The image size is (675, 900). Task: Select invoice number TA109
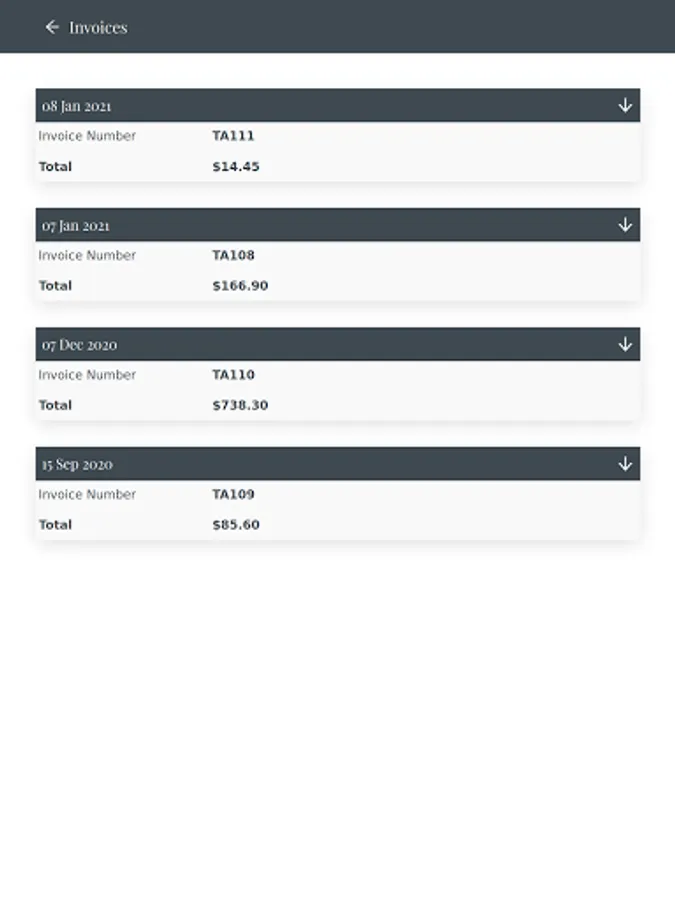(233, 494)
